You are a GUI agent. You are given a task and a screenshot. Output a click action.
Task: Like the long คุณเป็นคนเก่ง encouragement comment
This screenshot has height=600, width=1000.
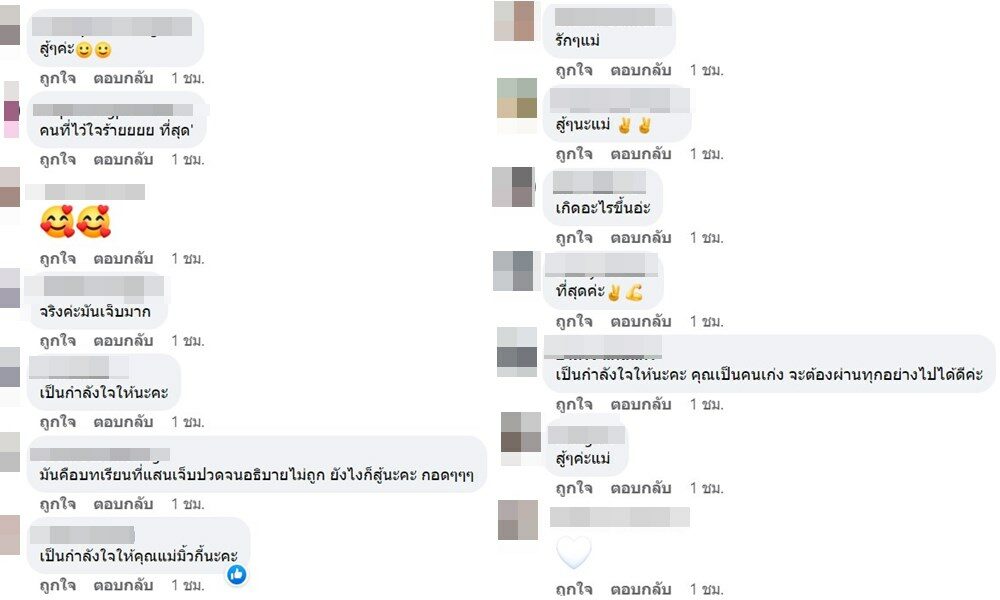[573, 404]
